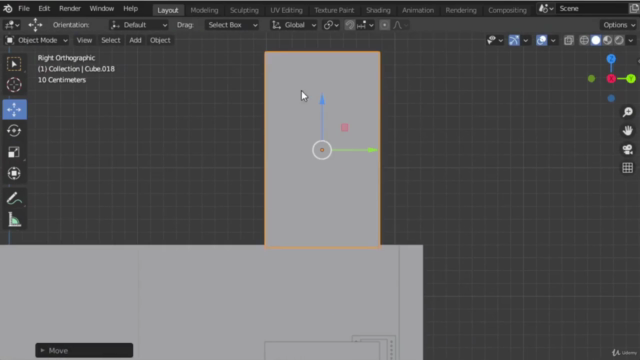This screenshot has width=640, height=360.
Task: Switch to Sculpting workspace tab
Action: 244,10
